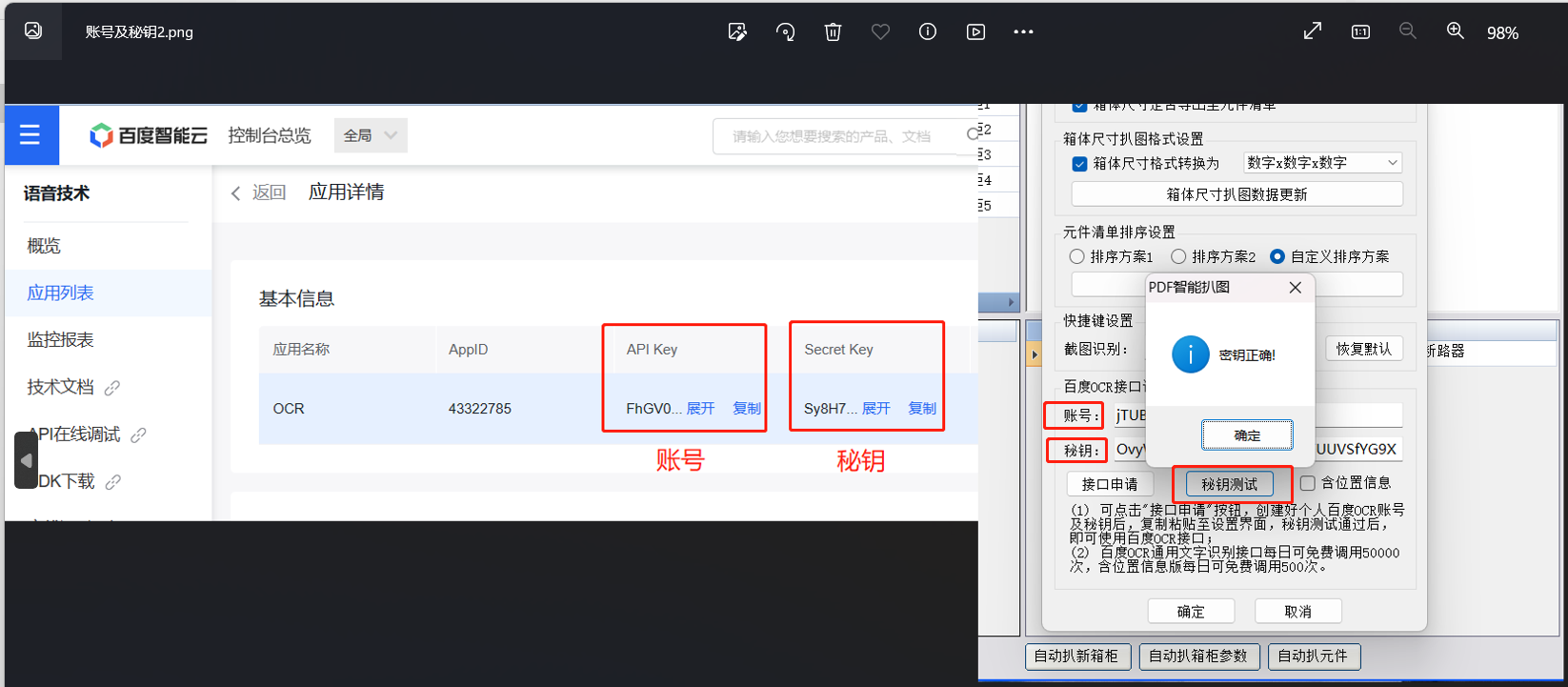
Task: Open the 全局 region dropdown
Action: 371,135
